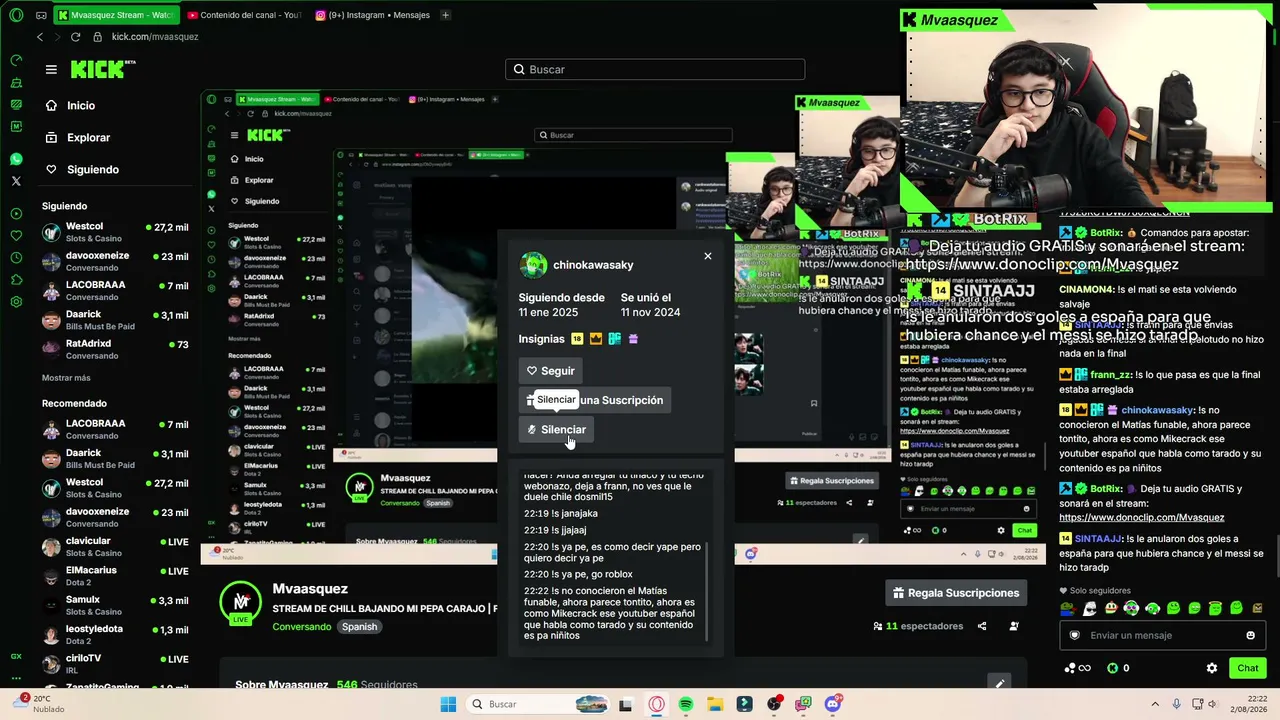Click the shield icon inside the message box
Image resolution: width=1280 pixels, height=720 pixels.
click(1075, 635)
